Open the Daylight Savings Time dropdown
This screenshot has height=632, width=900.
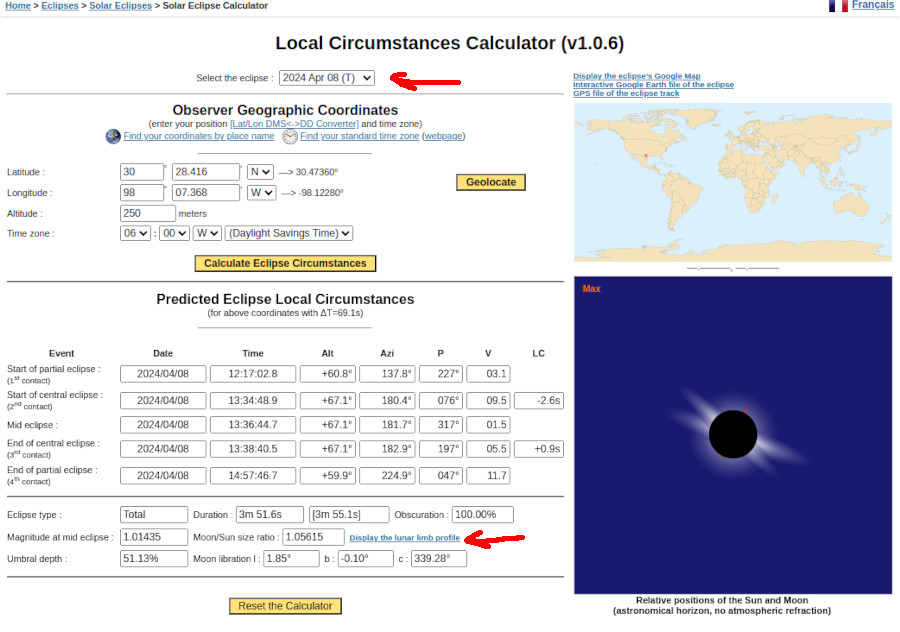(x=289, y=233)
